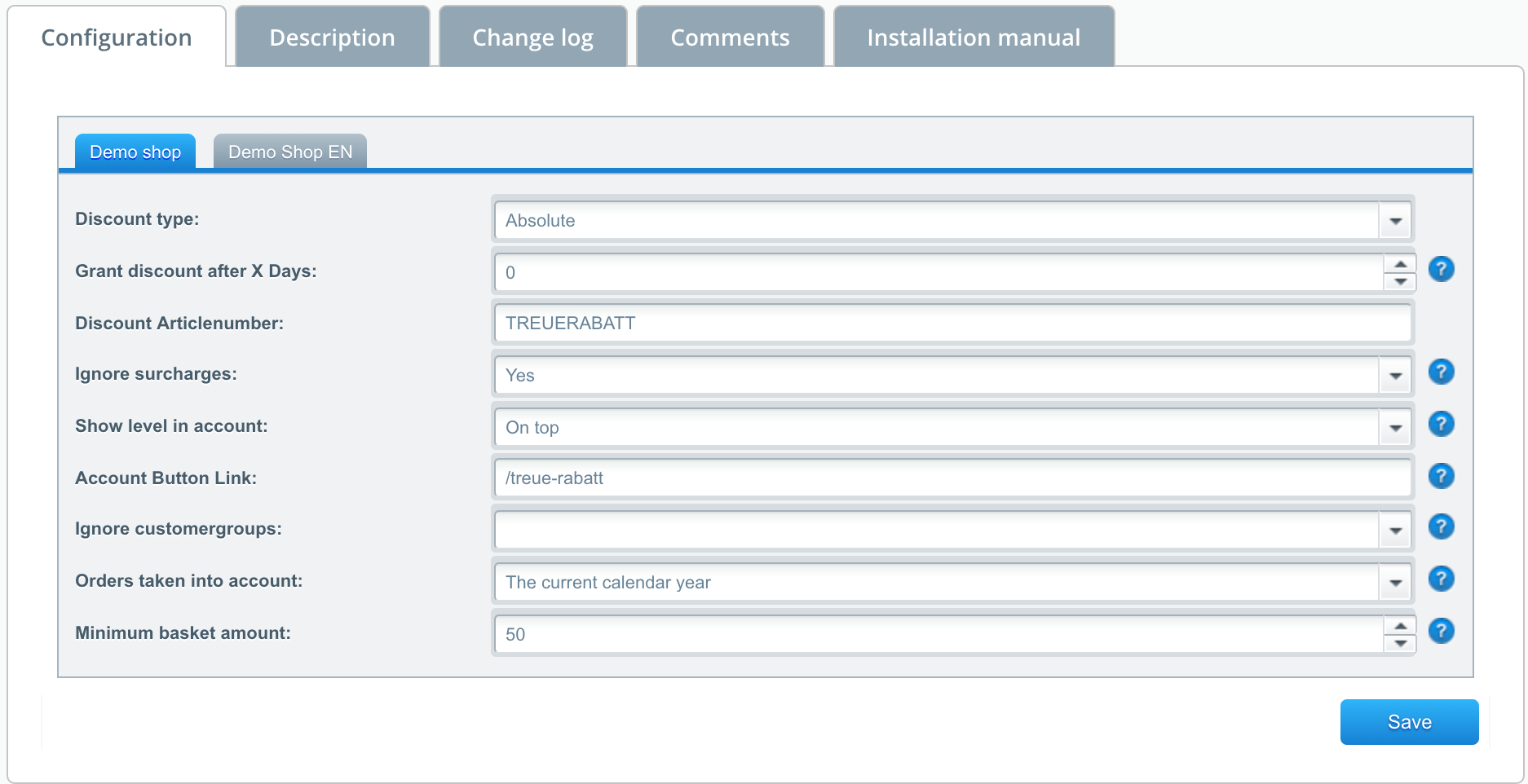This screenshot has width=1528, height=784.
Task: Increase Minimum basket amount value
Action: pos(1400,626)
